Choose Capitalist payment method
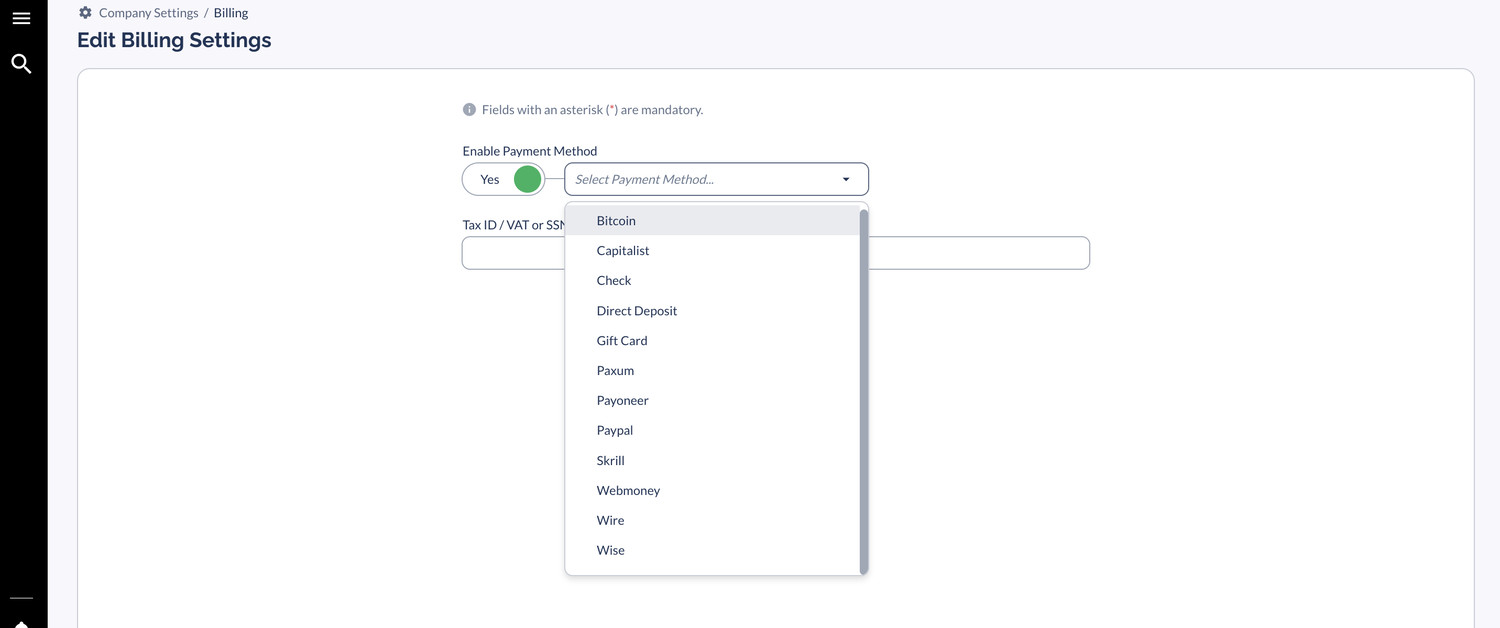This screenshot has width=1500, height=628. click(x=623, y=251)
